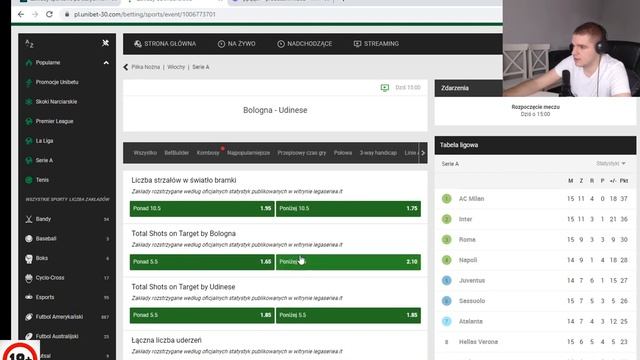Viewport: 640px width, 360px height.
Task: Click Serie A in the breadcrumb
Action: click(x=201, y=67)
